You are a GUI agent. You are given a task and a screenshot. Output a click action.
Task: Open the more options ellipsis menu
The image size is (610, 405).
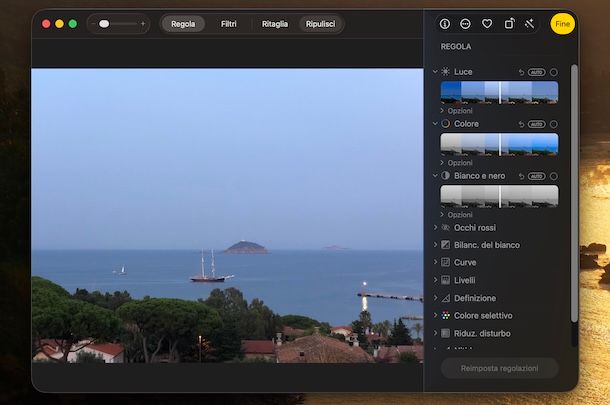[x=465, y=24]
